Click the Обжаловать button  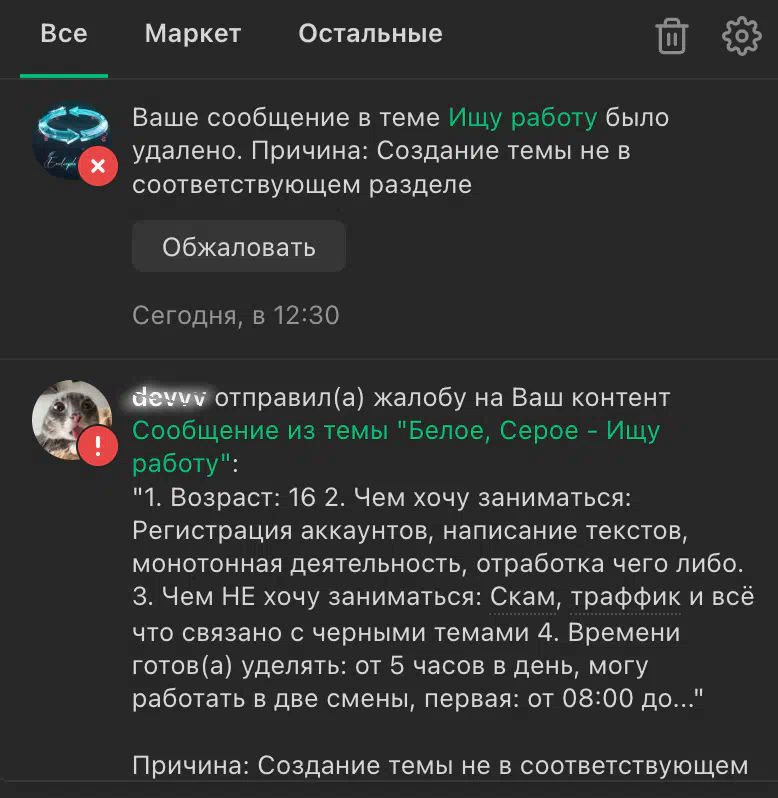pos(239,246)
